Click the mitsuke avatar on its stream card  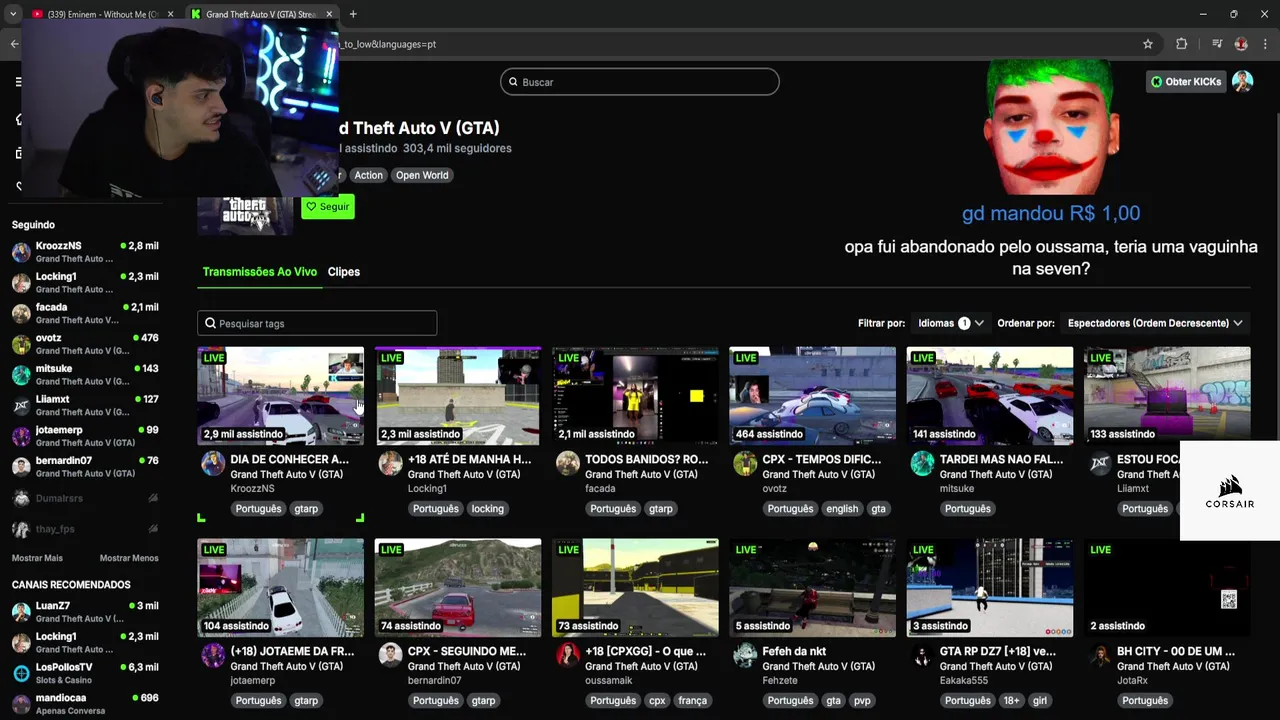(x=922, y=463)
